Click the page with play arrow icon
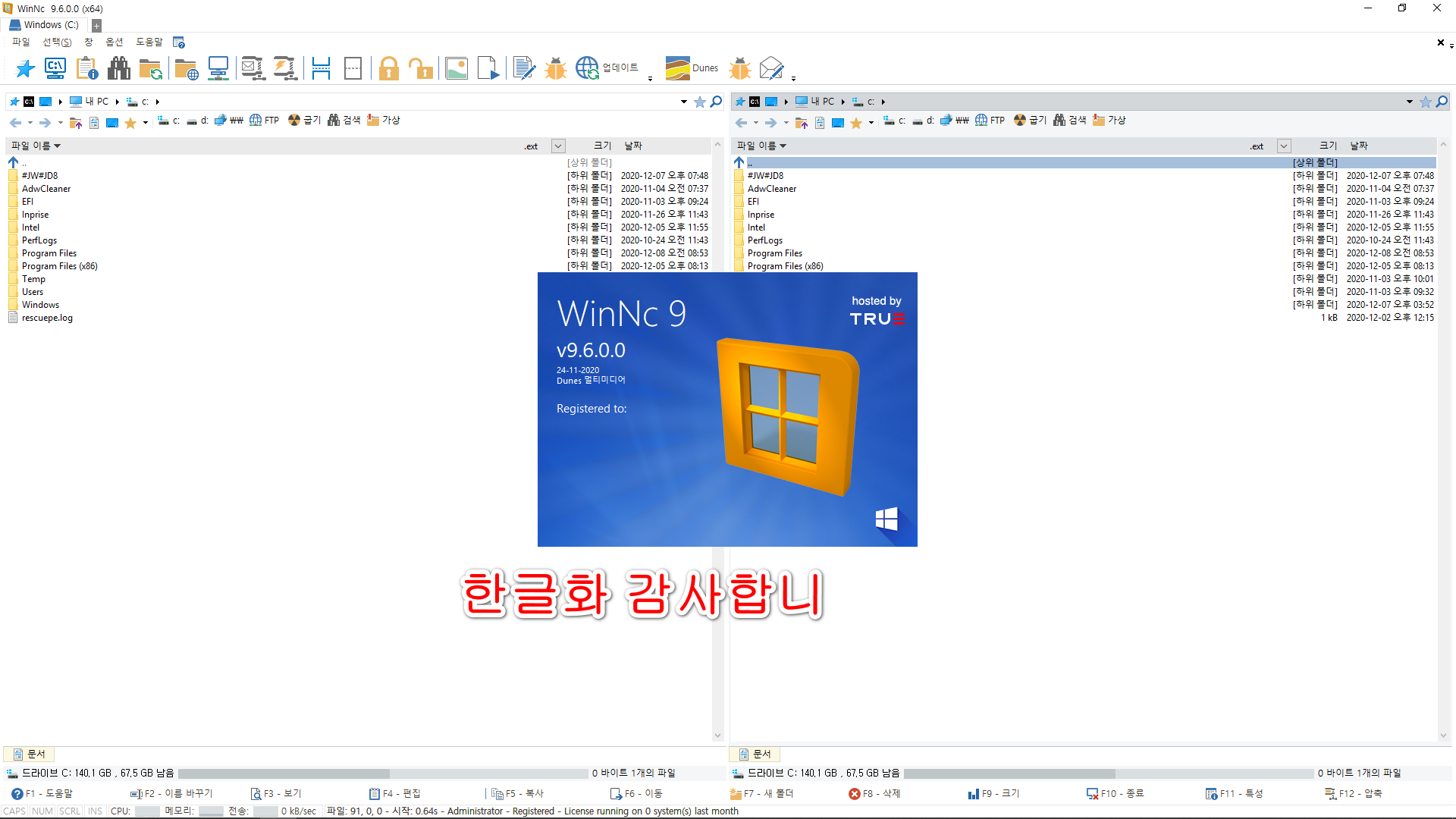 488,68
